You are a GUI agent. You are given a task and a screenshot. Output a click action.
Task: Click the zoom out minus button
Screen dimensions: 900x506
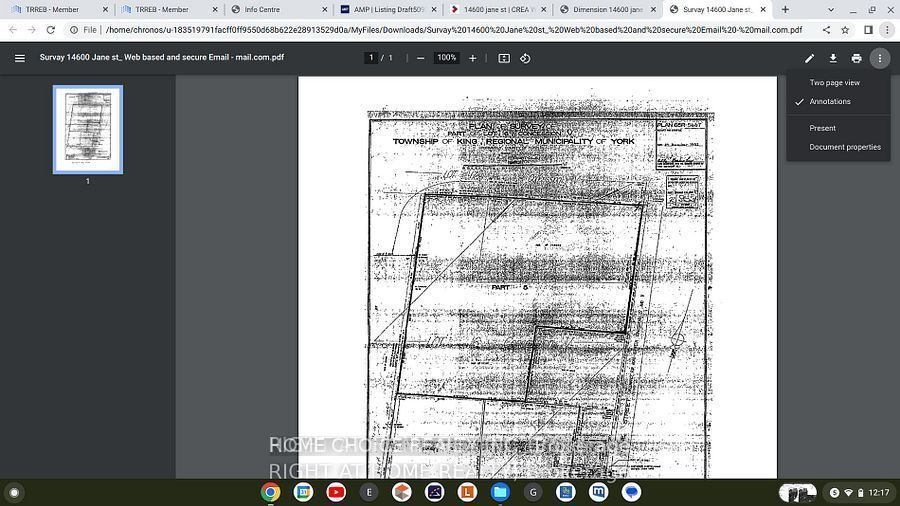click(420, 58)
